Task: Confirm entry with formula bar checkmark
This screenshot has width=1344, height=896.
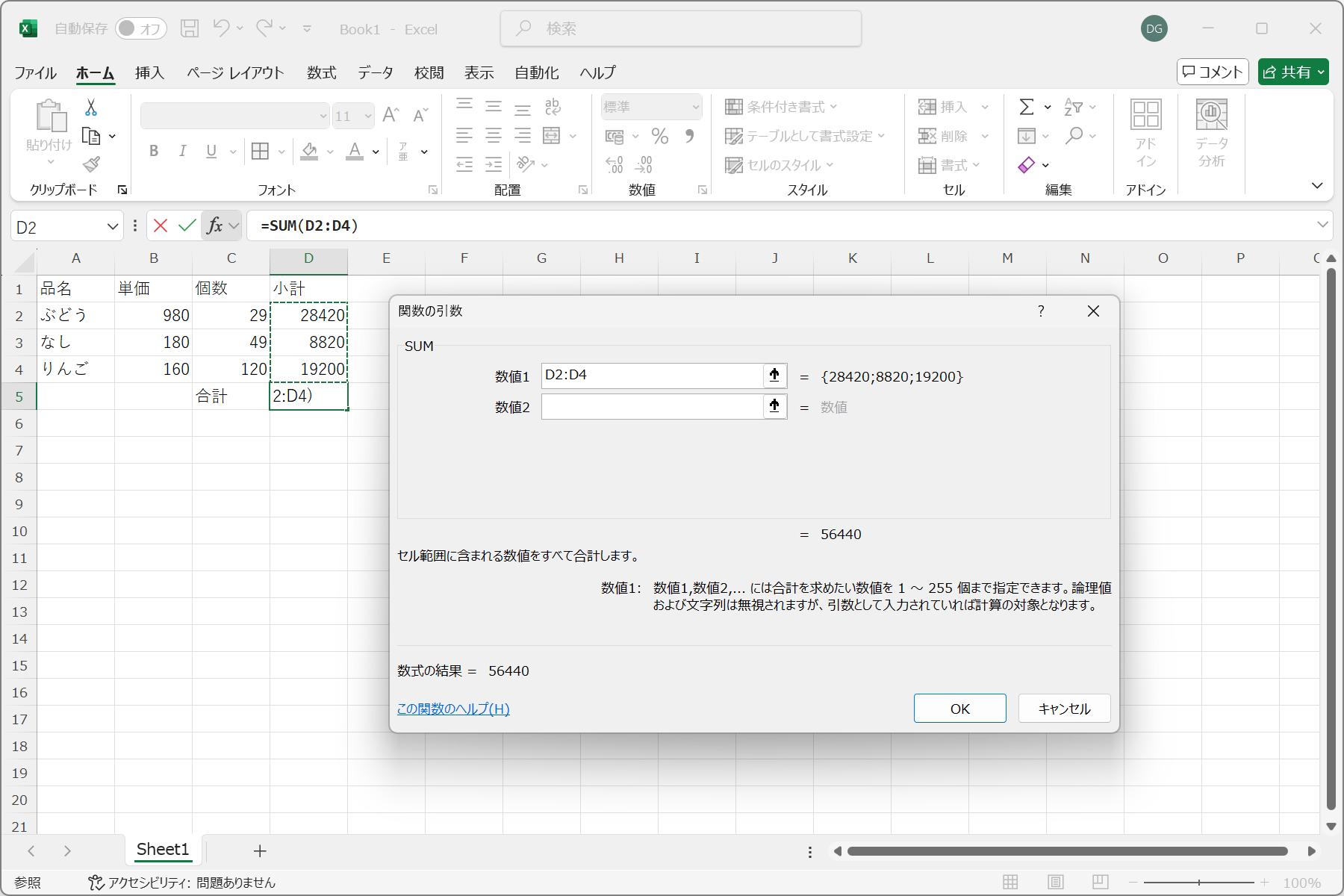Action: click(187, 225)
